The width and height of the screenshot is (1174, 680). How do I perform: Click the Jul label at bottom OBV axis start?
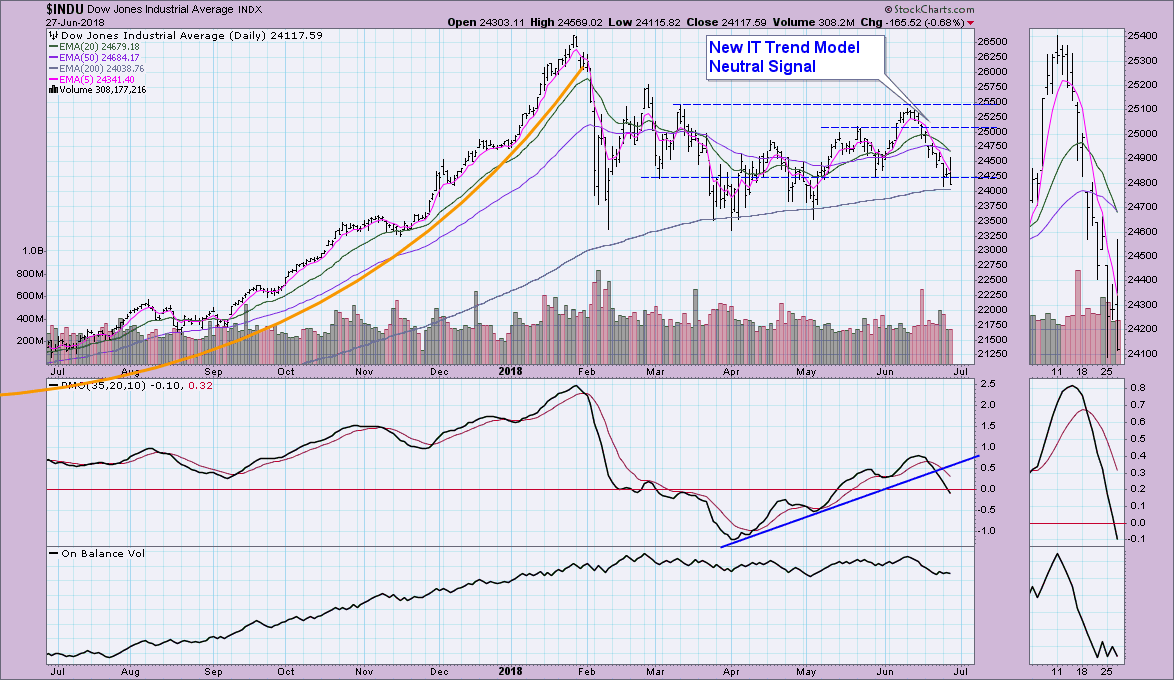click(56, 672)
